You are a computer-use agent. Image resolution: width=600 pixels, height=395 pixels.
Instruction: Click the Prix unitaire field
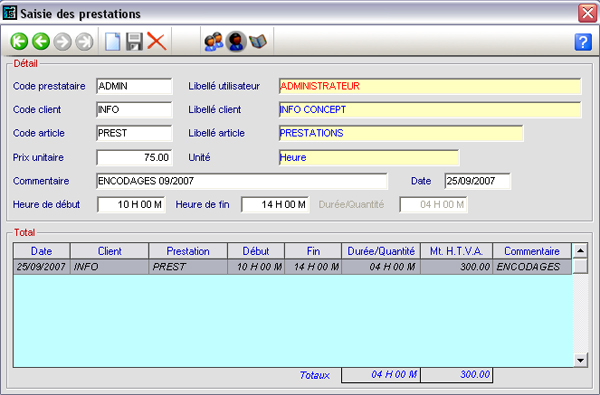[x=134, y=157]
